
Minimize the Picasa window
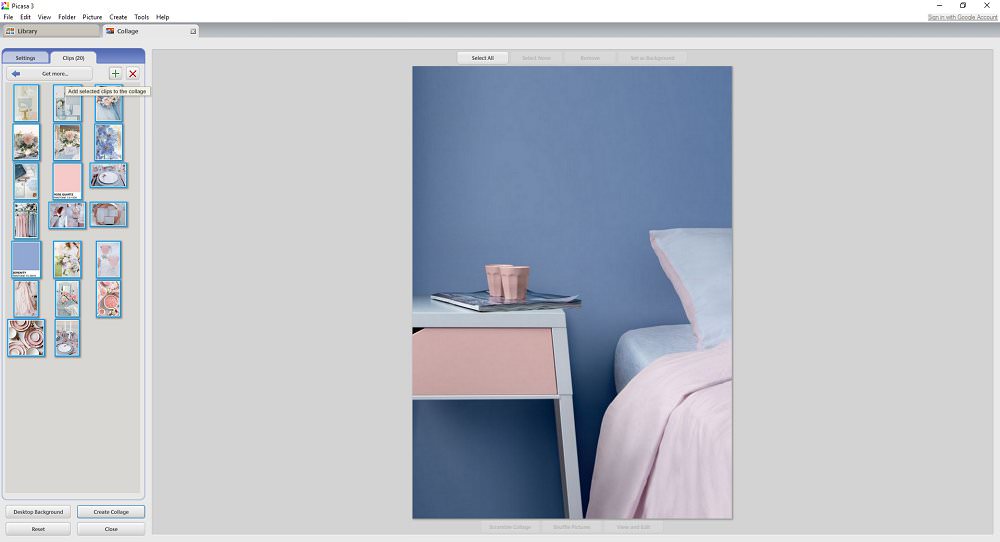[x=939, y=5]
